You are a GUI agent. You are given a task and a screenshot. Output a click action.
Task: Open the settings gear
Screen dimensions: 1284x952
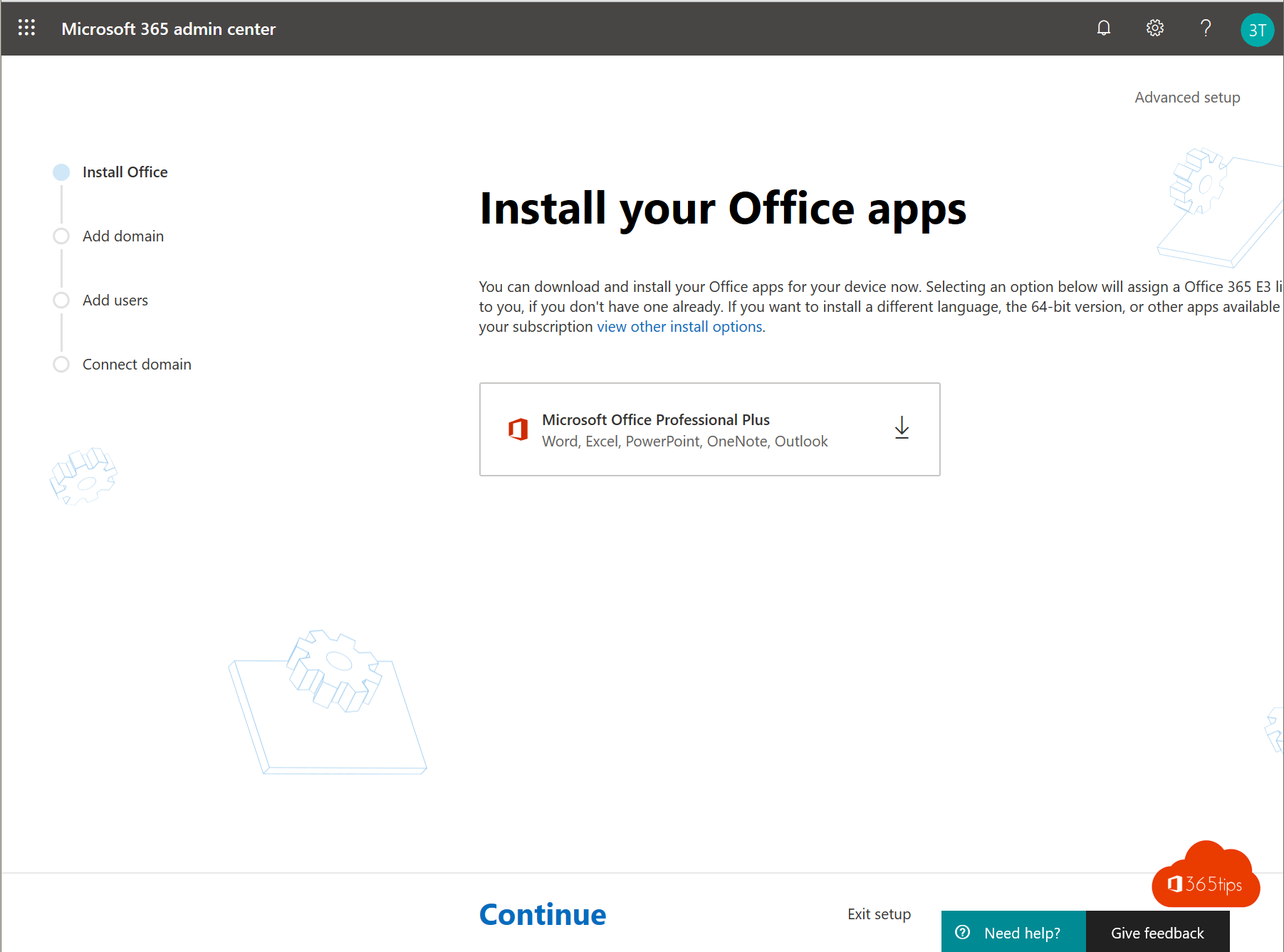click(1155, 28)
